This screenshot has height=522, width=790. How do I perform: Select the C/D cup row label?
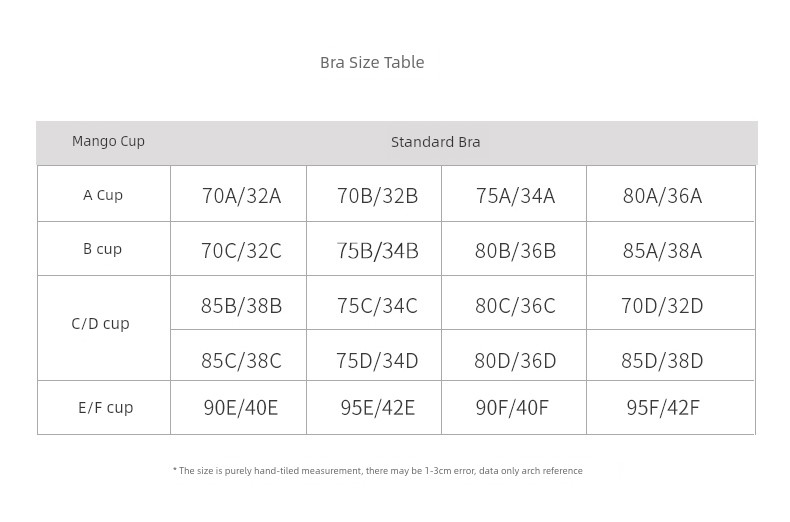point(101,323)
